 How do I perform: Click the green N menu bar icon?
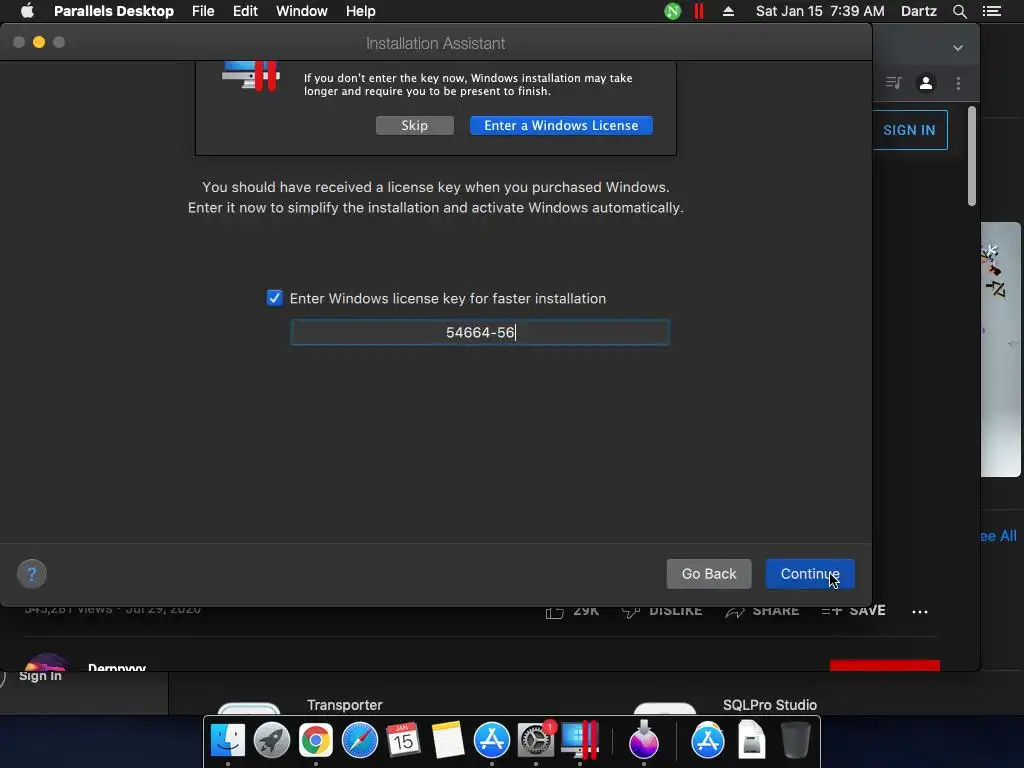[x=672, y=11]
